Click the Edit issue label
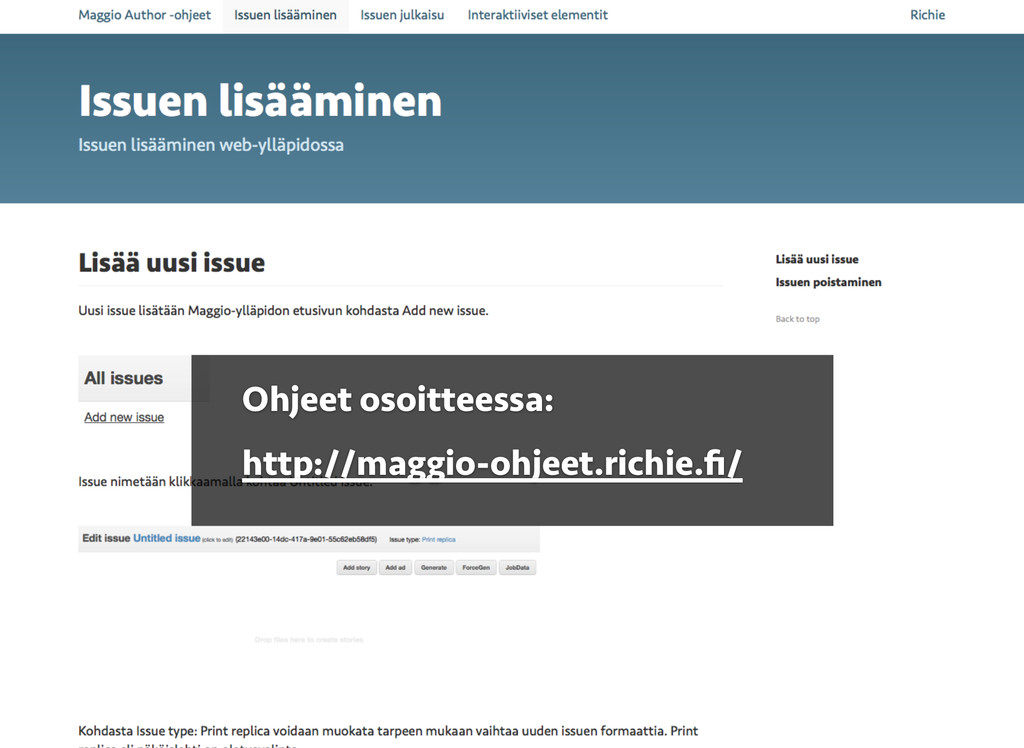 point(106,538)
